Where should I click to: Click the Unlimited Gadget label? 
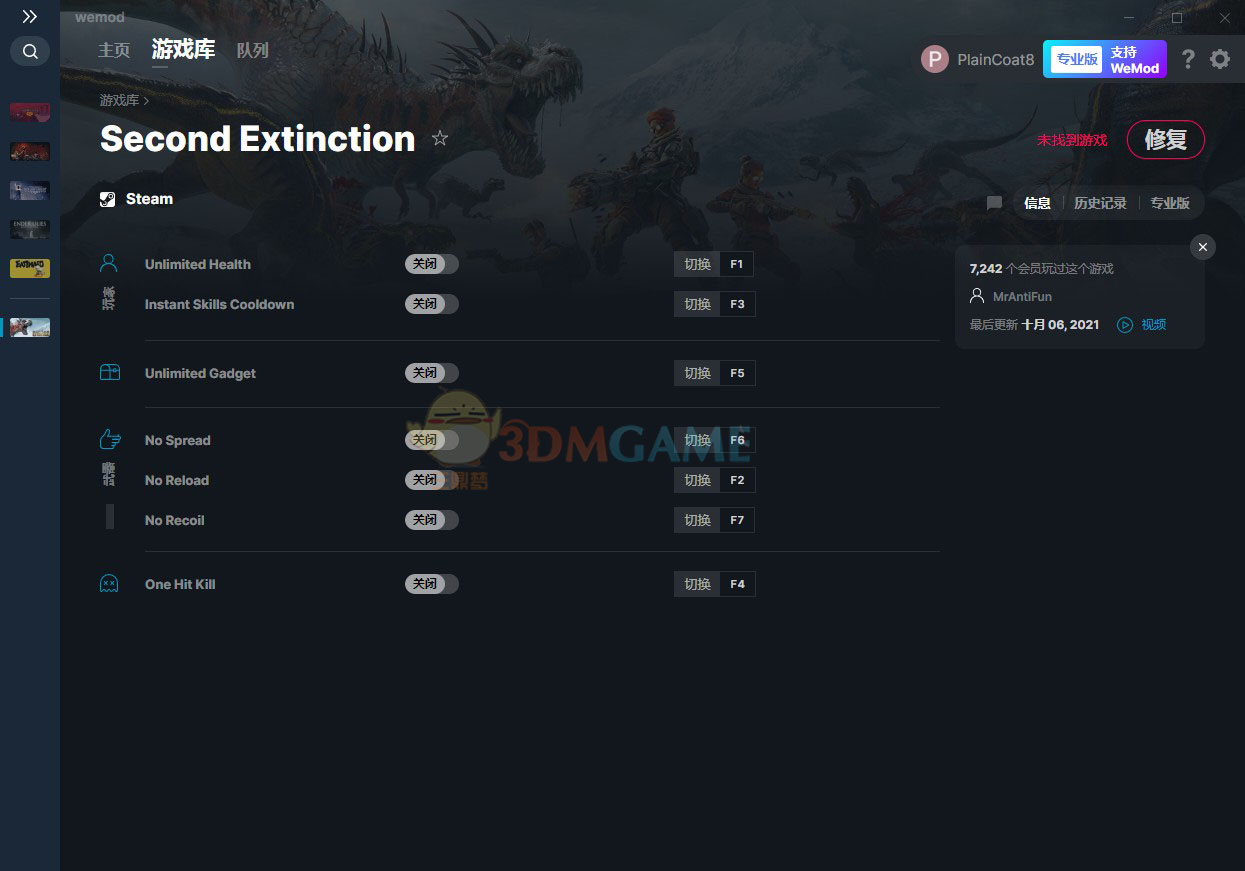pos(200,373)
